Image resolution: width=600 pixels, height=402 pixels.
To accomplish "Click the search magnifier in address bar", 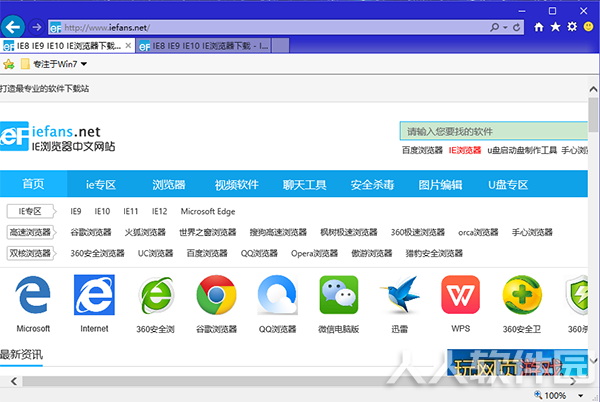I will (x=494, y=27).
